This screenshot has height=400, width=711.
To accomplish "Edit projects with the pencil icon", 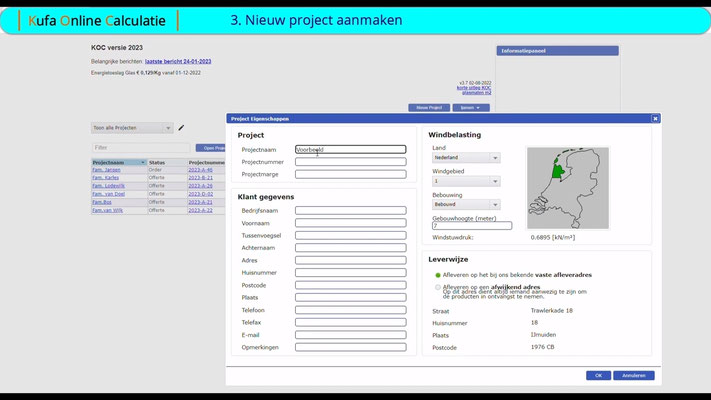I will click(181, 128).
